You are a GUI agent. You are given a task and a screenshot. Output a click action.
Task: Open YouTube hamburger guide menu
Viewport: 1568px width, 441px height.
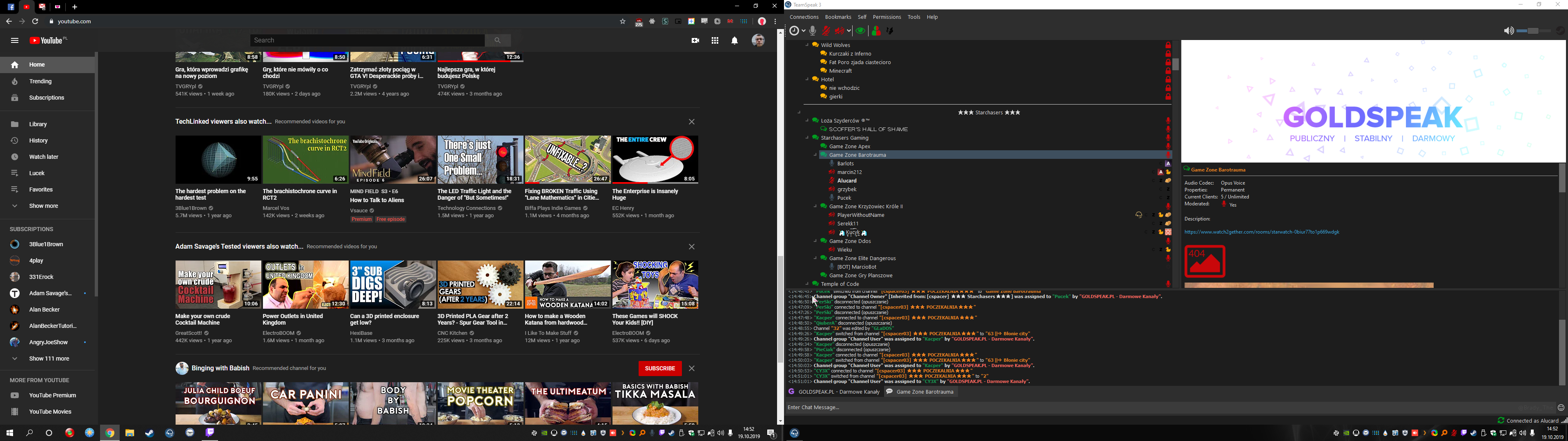pyautogui.click(x=15, y=41)
